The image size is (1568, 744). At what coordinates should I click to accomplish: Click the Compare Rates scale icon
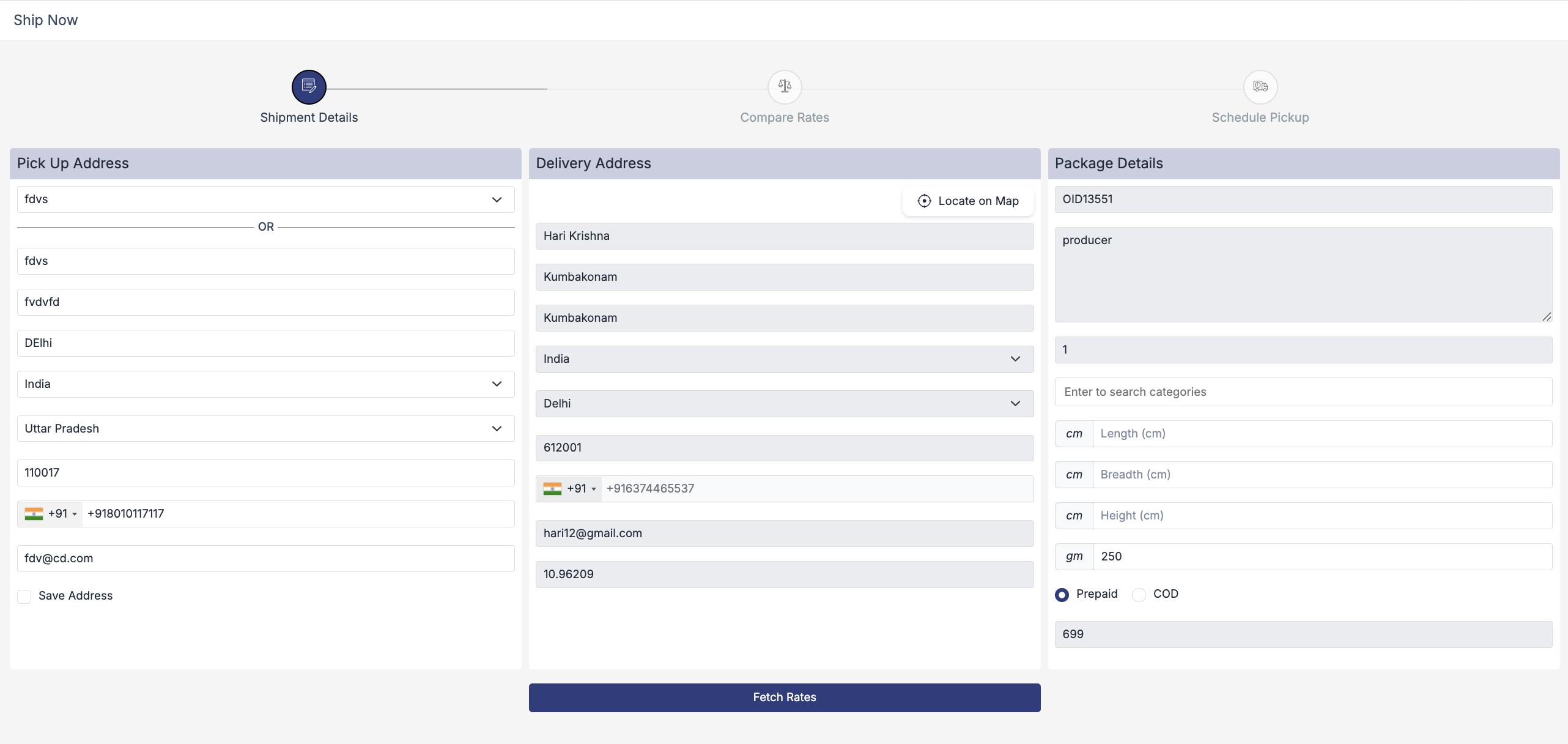coord(785,87)
